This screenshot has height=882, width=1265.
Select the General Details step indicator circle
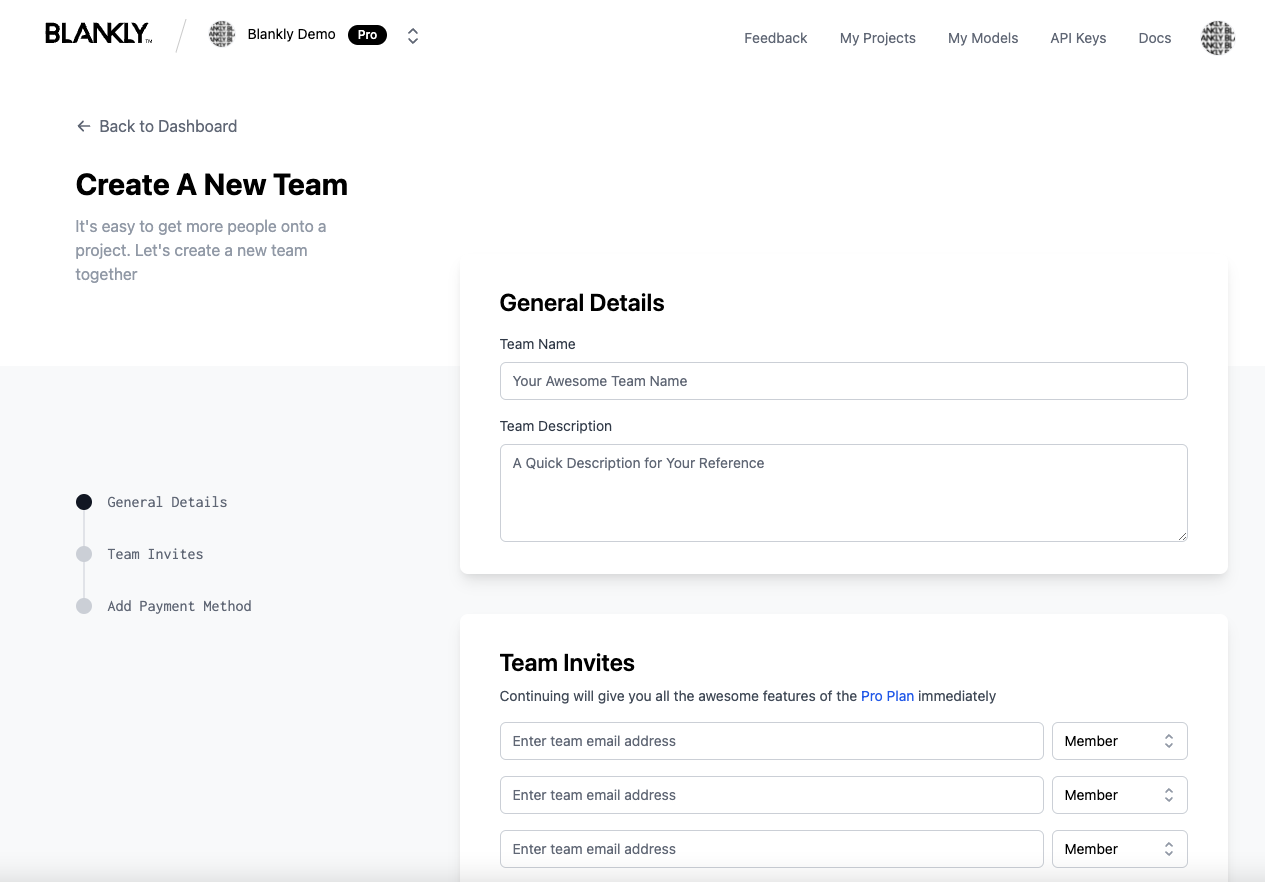click(84, 501)
